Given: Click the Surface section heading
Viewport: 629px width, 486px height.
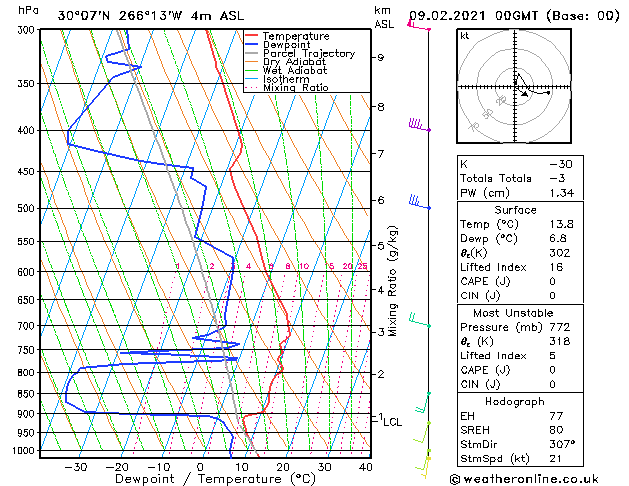Looking at the screenshot, I should [515, 210].
